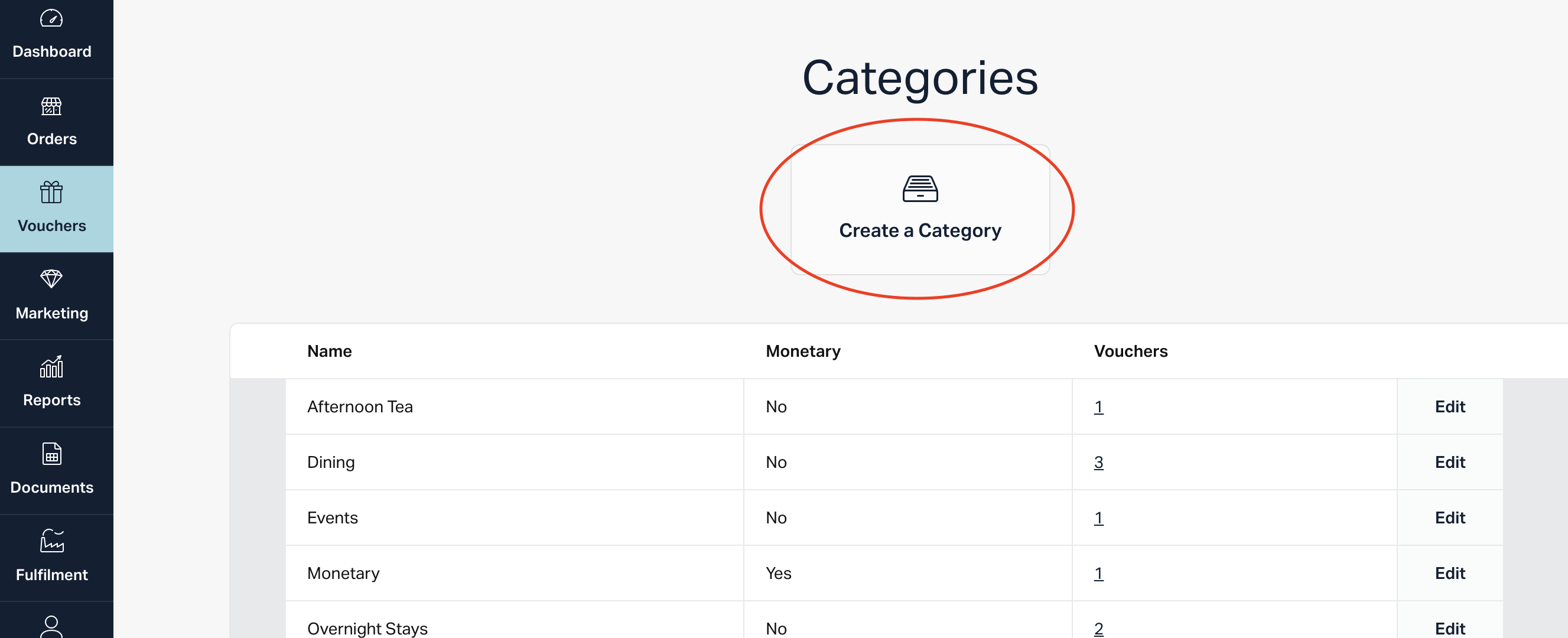
Task: Click the Vouchers column header
Action: pos(1130,351)
